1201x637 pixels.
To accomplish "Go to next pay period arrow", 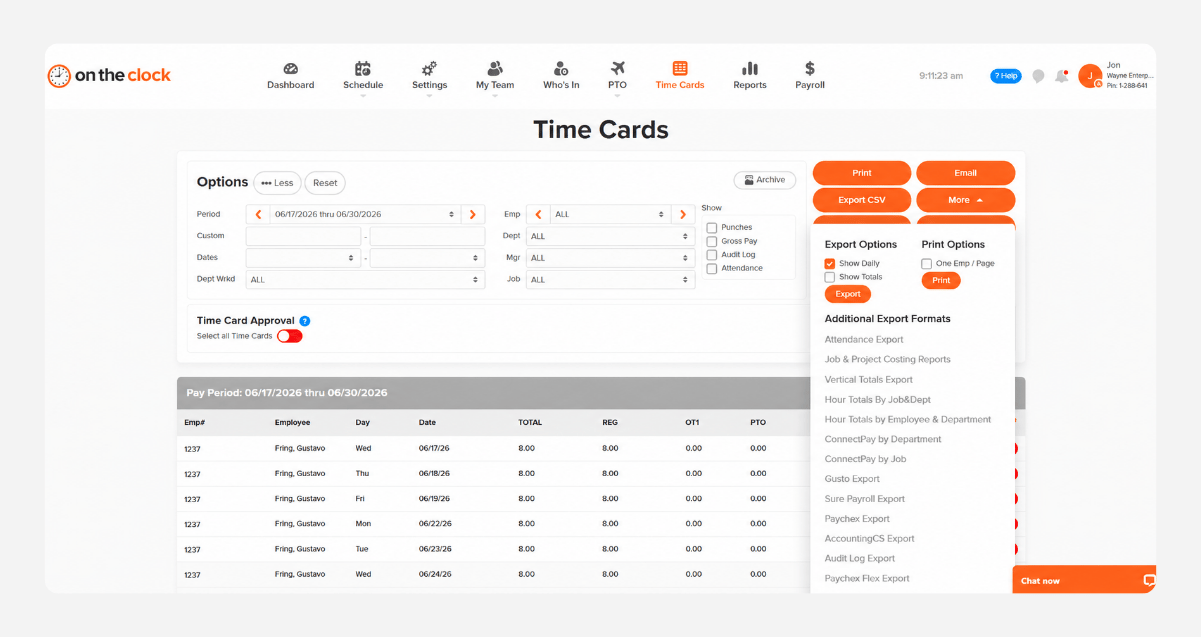I will (x=473, y=214).
